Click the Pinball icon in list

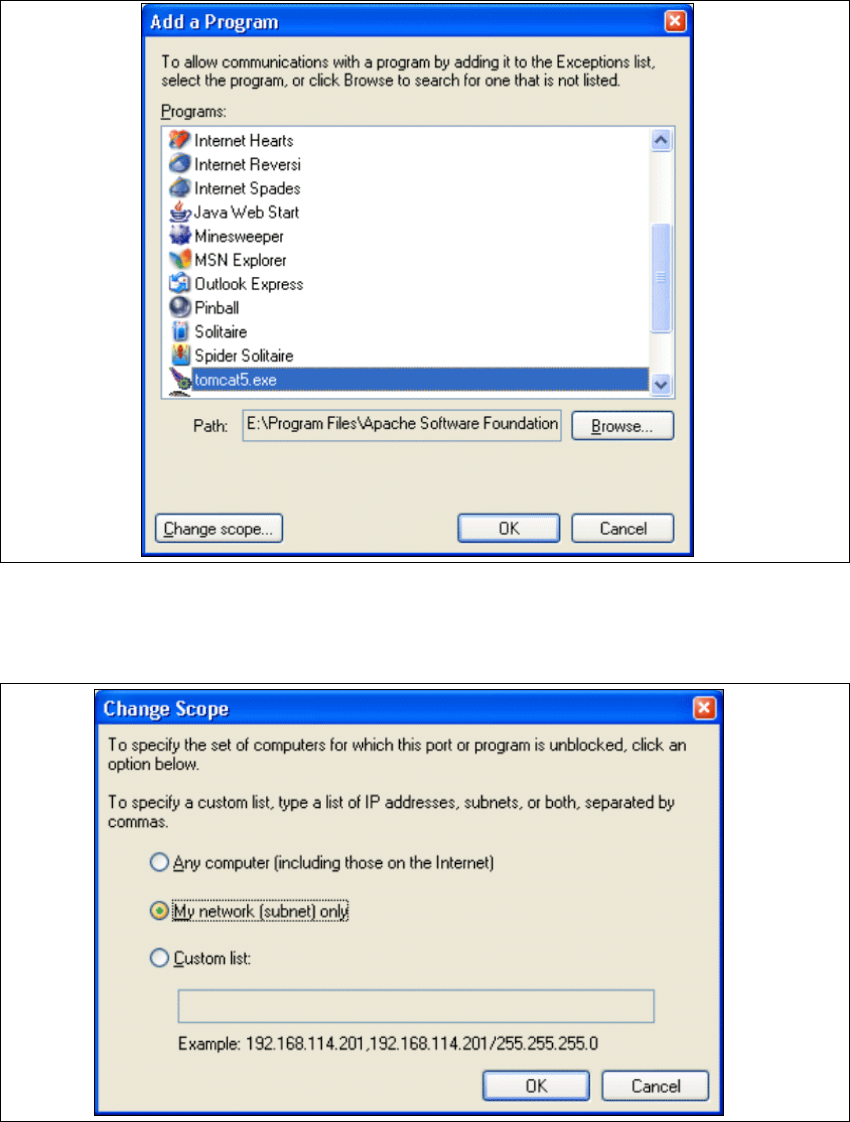(180, 307)
